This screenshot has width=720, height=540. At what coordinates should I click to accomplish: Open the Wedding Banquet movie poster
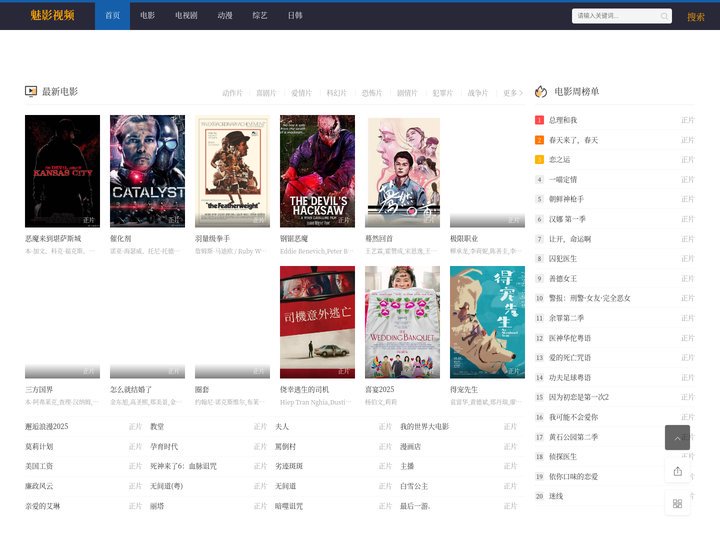(402, 322)
